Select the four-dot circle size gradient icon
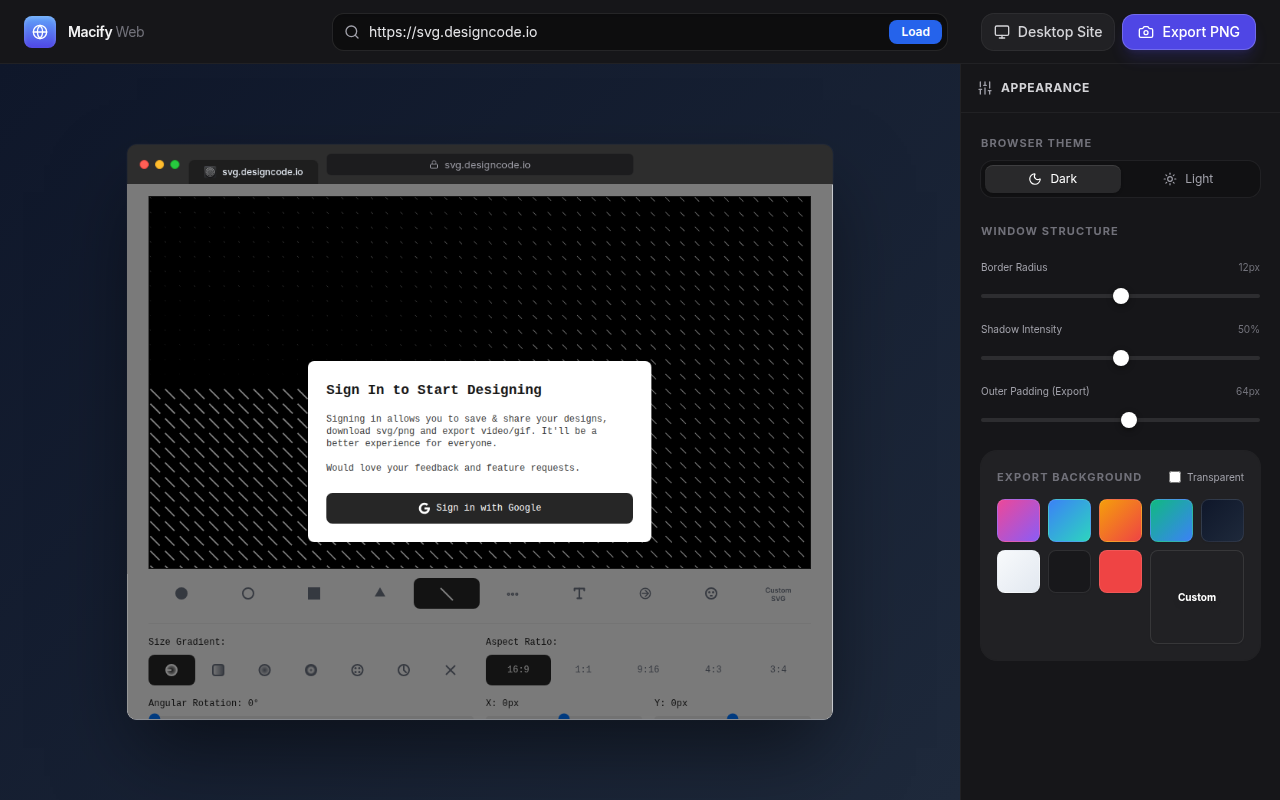This screenshot has width=1280, height=800. click(357, 670)
